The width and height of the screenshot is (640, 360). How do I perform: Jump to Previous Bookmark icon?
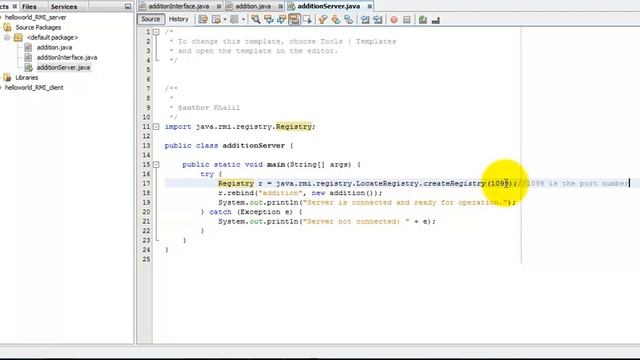point(323,20)
